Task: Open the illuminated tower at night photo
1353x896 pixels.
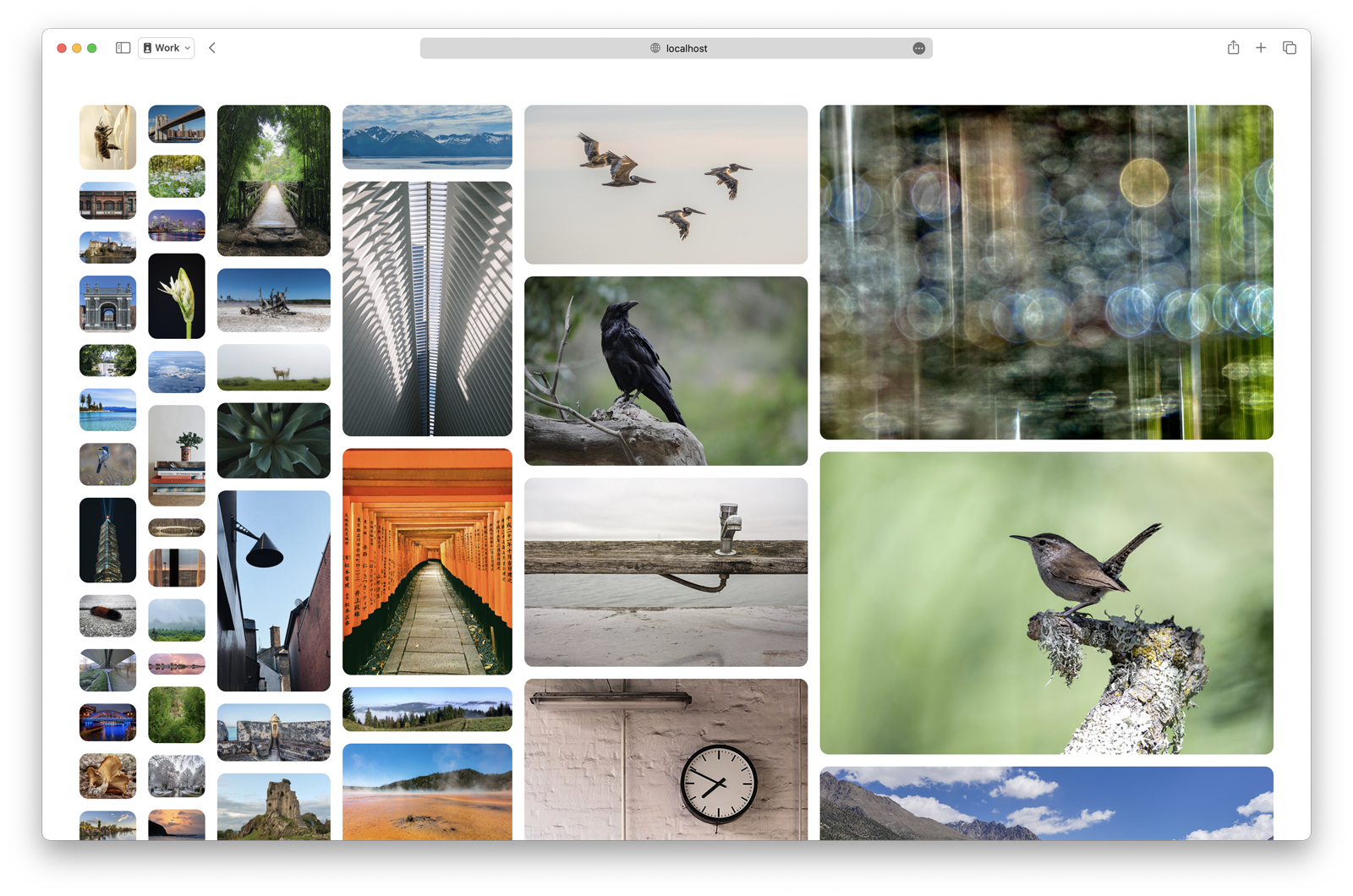Action: 107,540
